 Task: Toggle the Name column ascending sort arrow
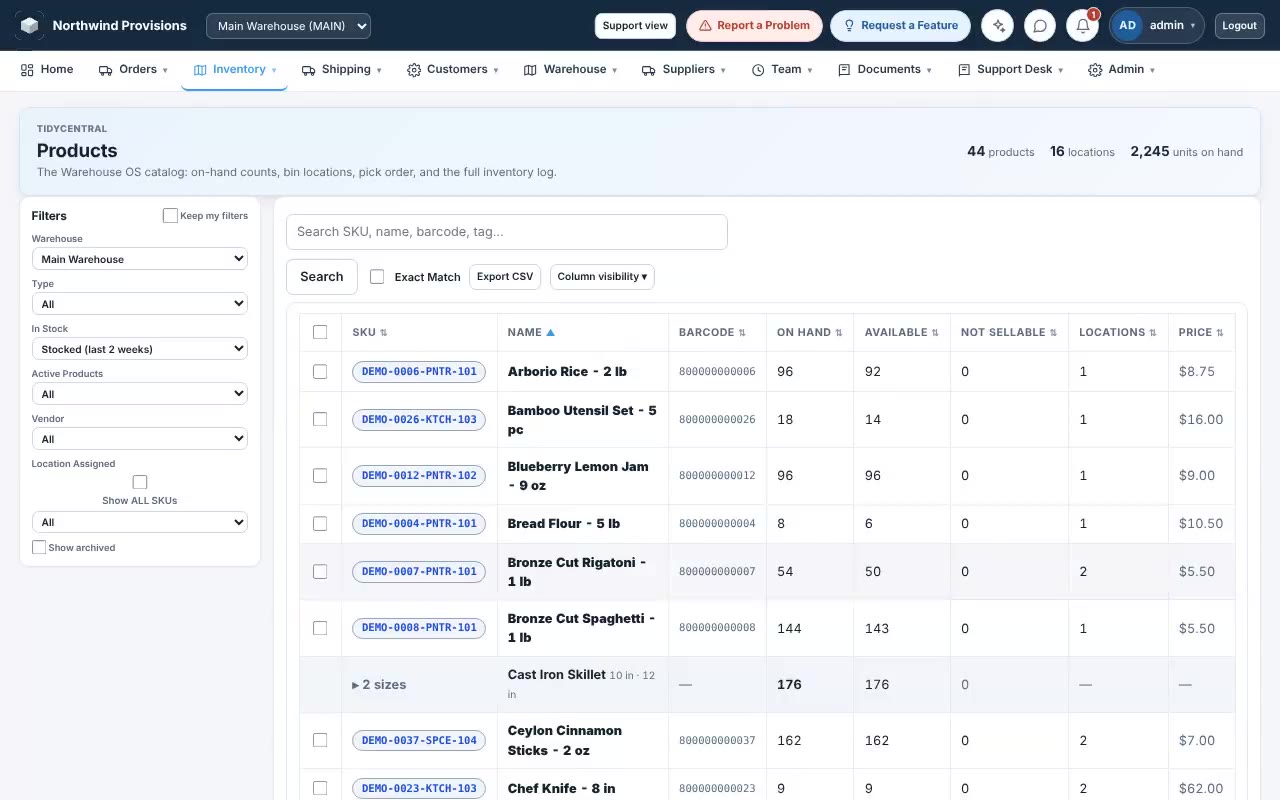[550, 332]
